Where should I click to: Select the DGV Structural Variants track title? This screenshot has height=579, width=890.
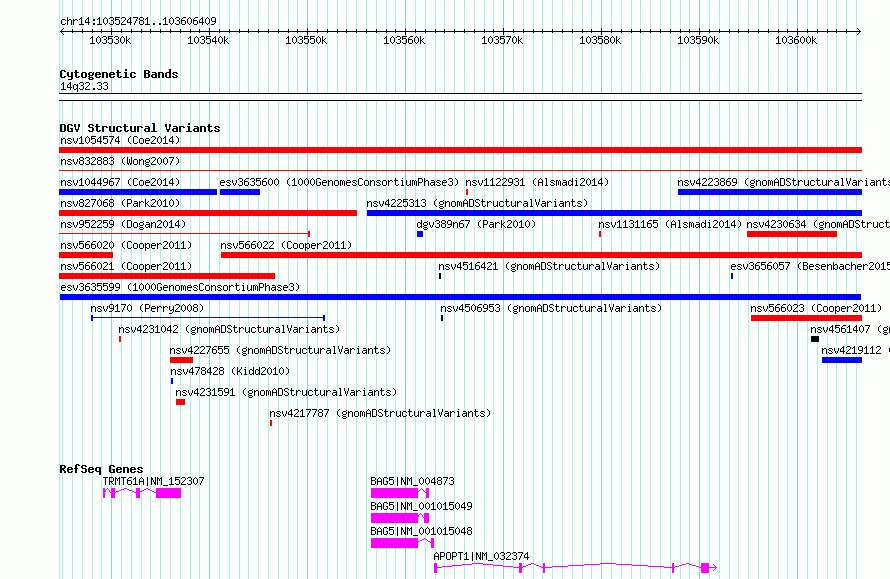(140, 128)
